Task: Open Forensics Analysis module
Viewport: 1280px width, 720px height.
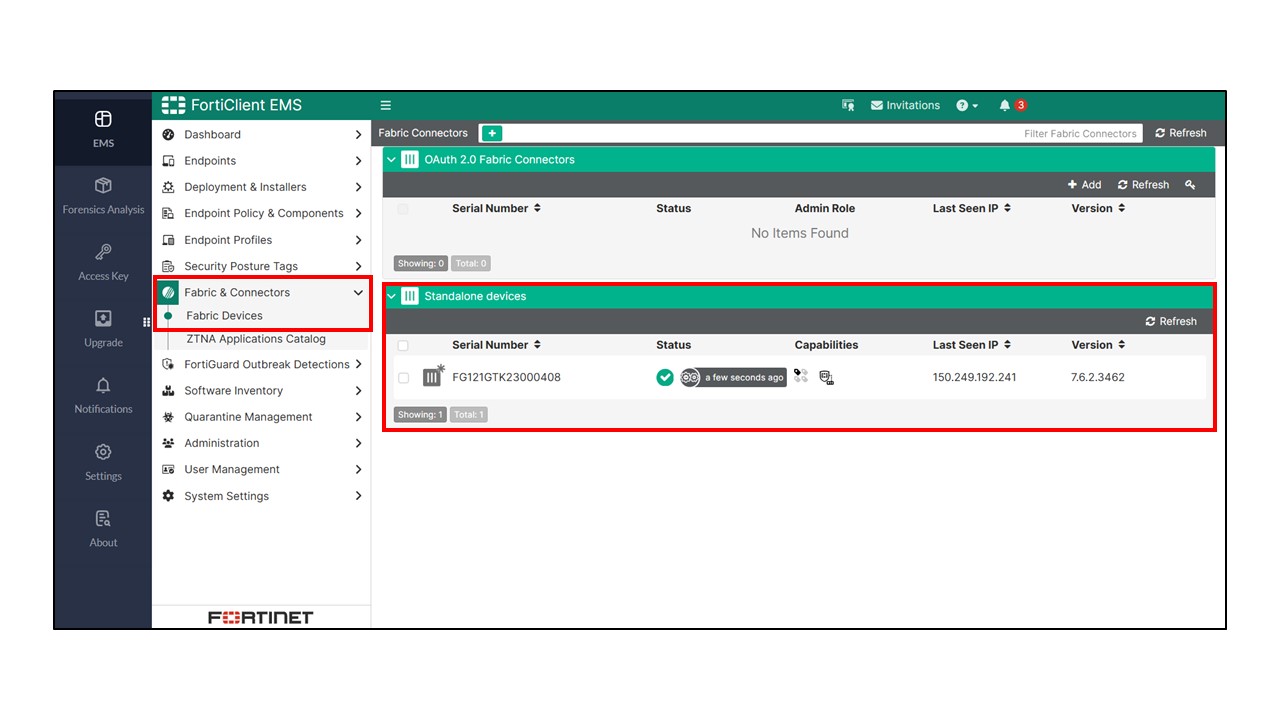Action: click(103, 196)
